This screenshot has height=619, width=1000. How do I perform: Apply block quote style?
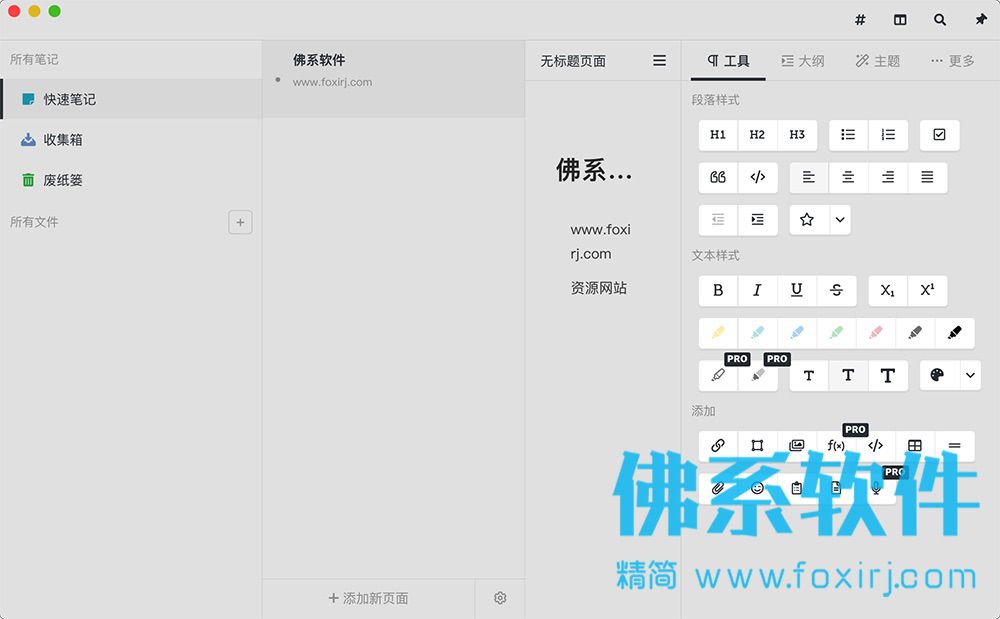tap(718, 177)
